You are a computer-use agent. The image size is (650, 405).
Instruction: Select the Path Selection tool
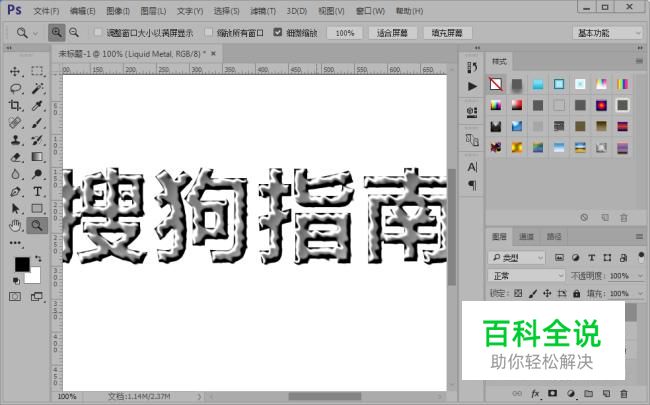point(15,209)
